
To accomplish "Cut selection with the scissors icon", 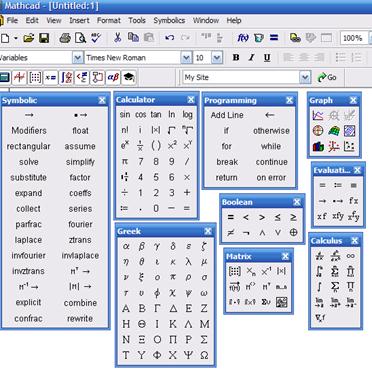I will [x=117, y=38].
